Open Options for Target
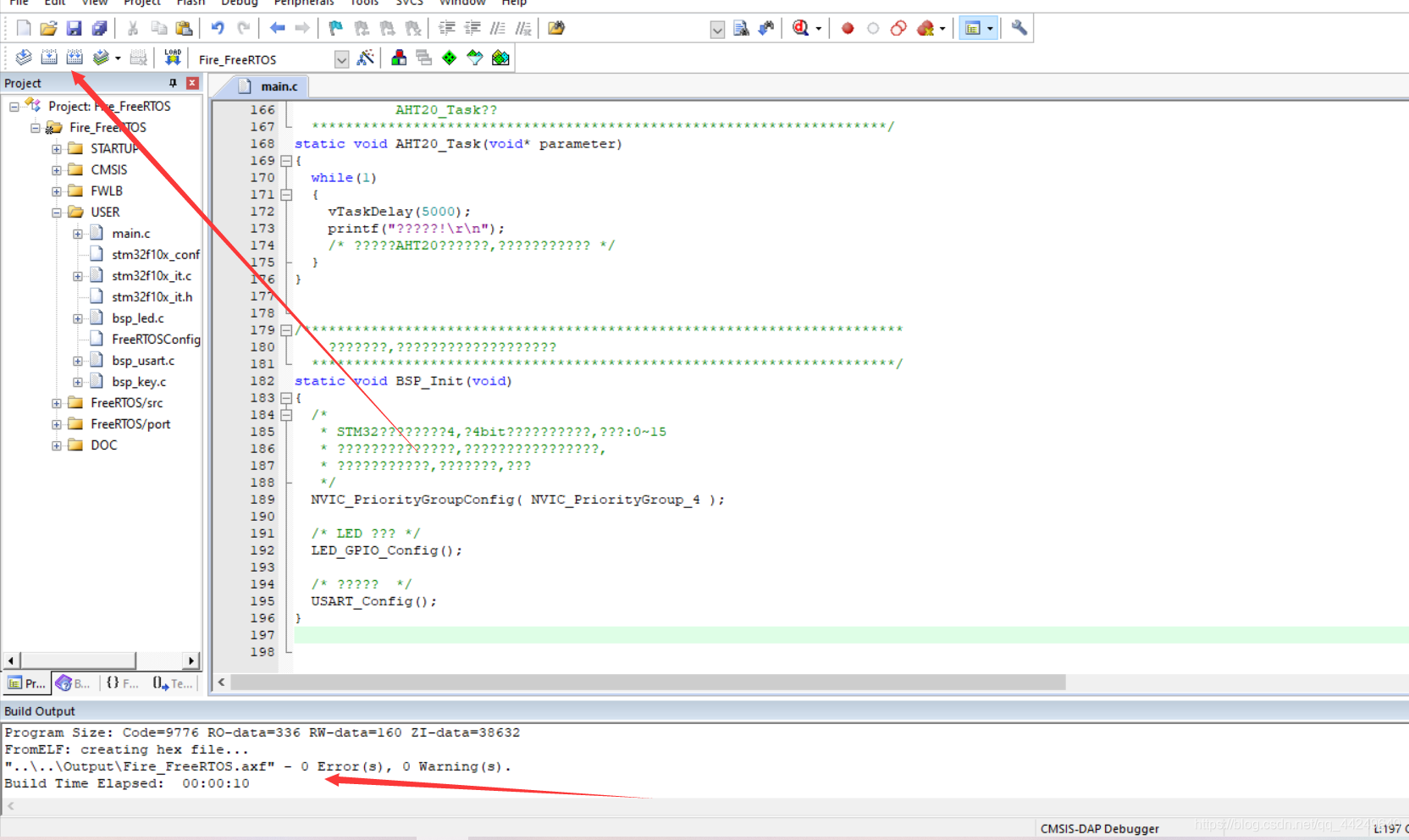Viewport: 1409px width, 840px height. [366, 58]
